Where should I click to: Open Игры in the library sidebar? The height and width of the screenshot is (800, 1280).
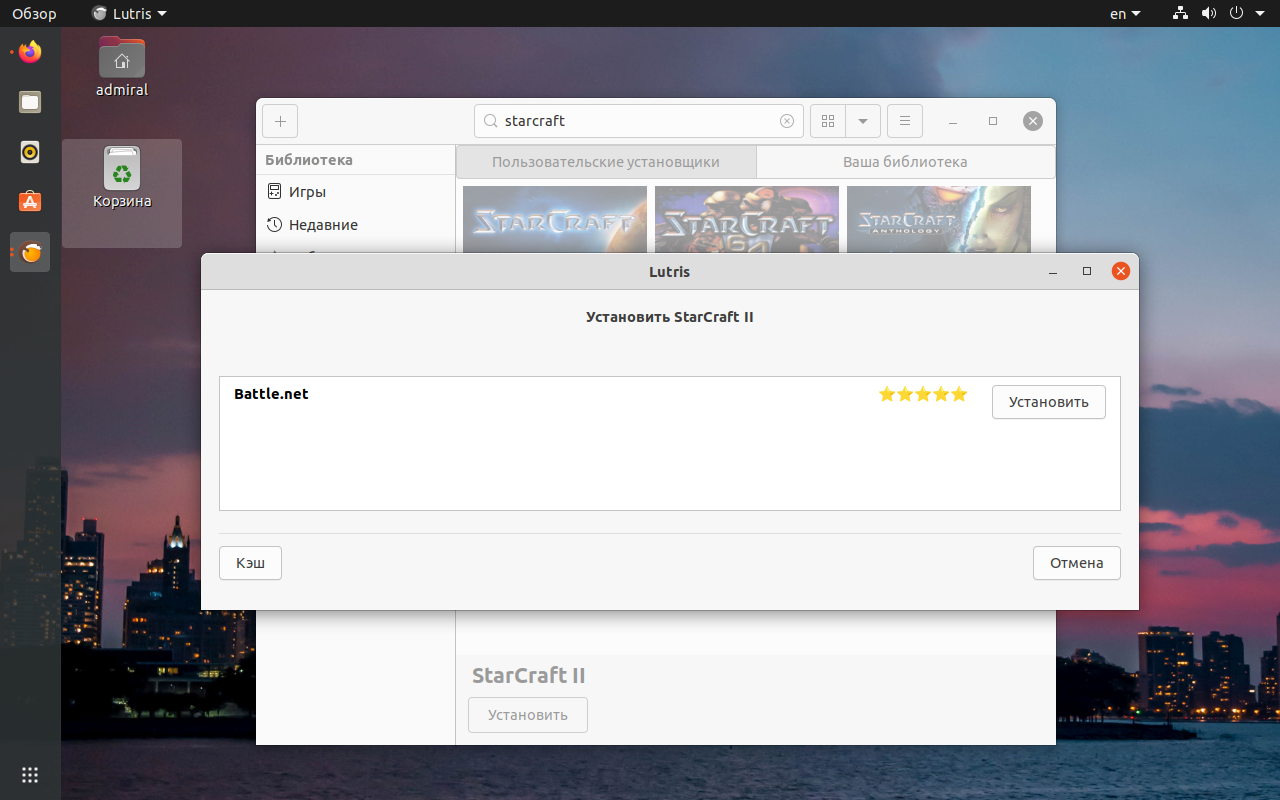[355, 192]
